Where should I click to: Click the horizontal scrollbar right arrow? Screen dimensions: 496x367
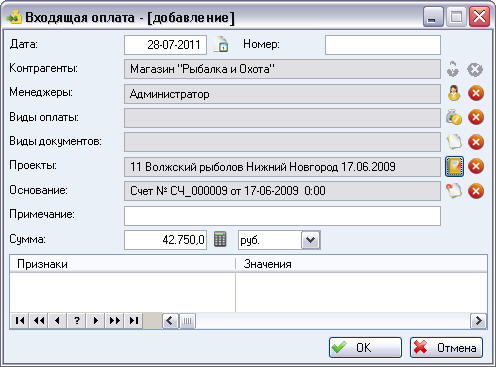tap(478, 321)
